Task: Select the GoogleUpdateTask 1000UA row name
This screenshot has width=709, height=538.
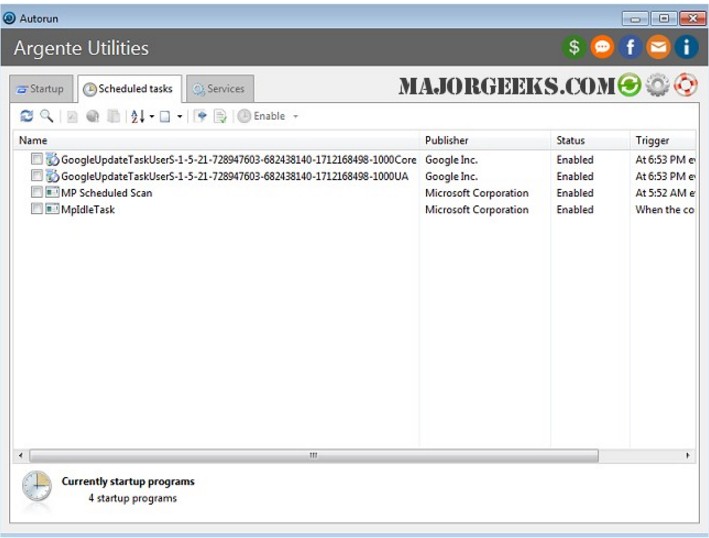Action: point(235,176)
